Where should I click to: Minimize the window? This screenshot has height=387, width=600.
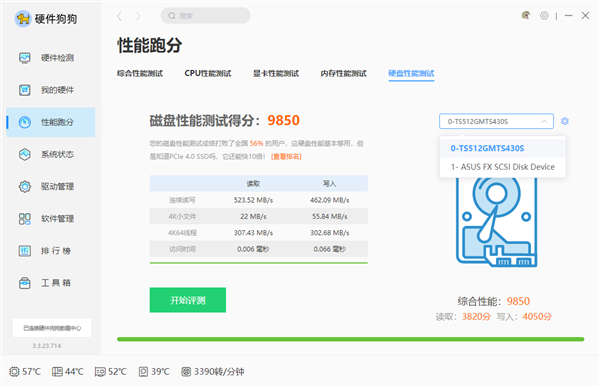[568, 15]
